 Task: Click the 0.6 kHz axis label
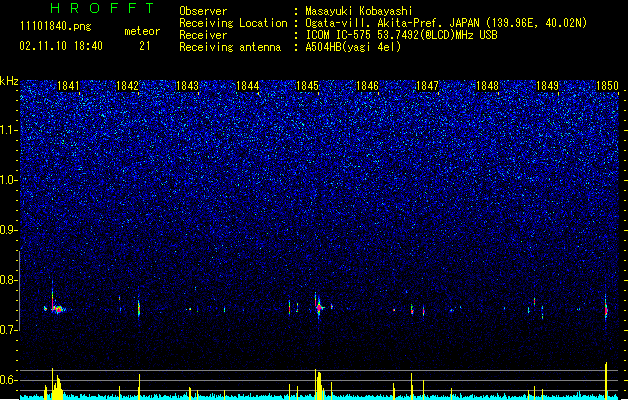tap(9, 380)
